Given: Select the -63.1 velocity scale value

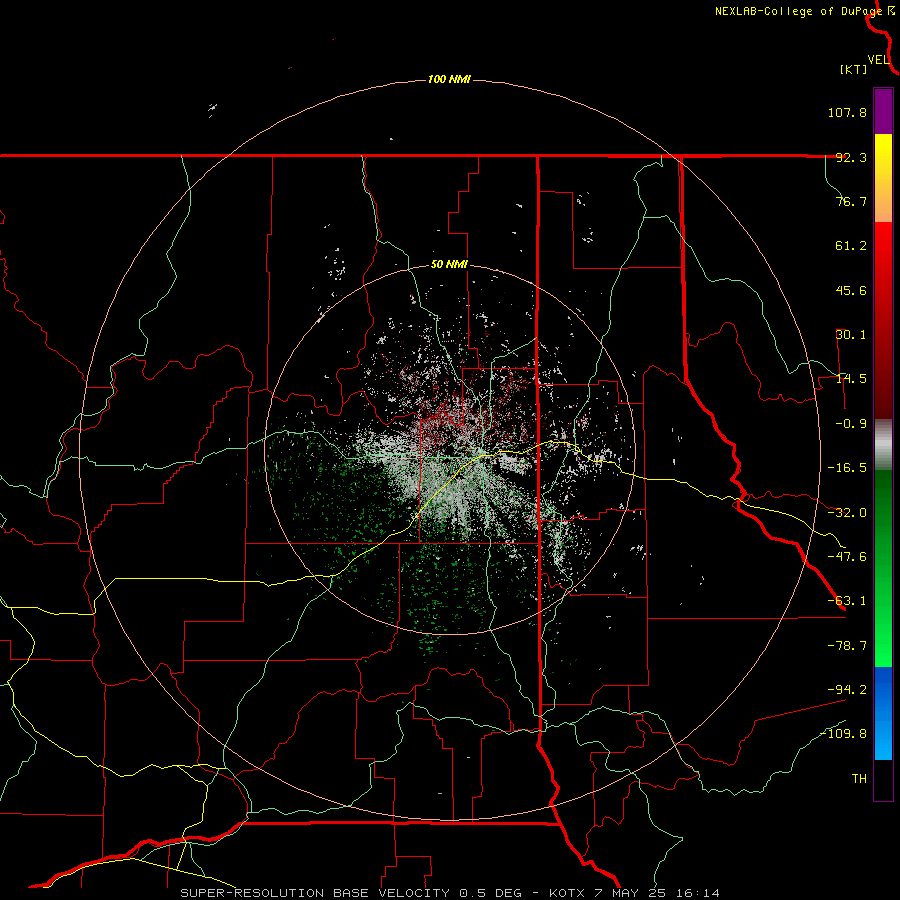Looking at the screenshot, I should coord(847,601).
